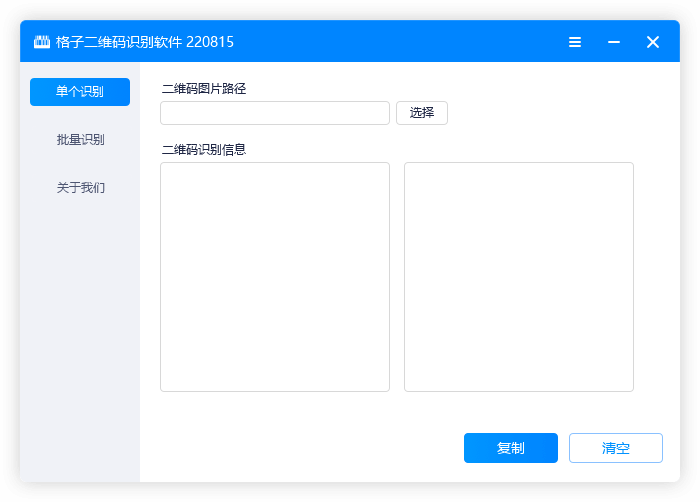This screenshot has width=700, height=502.
Task: Minimize the QR recognition window
Action: coord(614,42)
